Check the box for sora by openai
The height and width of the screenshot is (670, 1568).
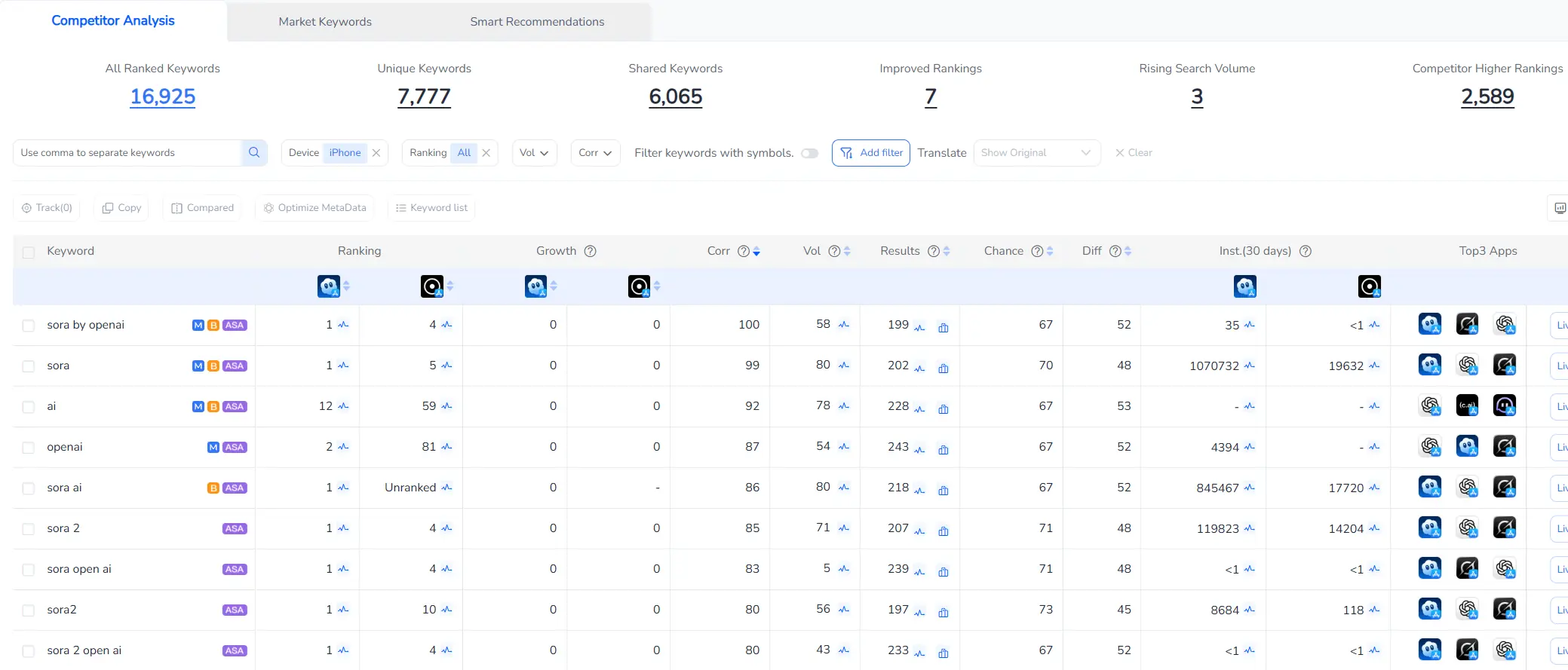pyautogui.click(x=29, y=326)
